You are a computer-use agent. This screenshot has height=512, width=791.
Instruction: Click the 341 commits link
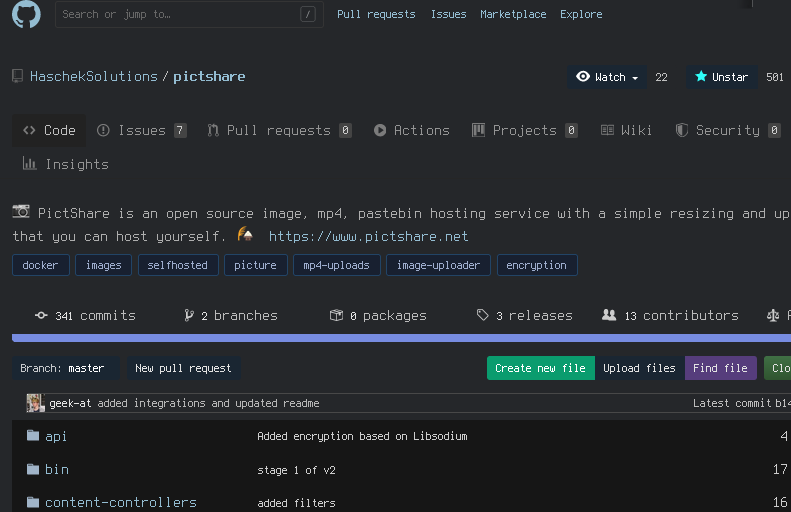[86, 315]
